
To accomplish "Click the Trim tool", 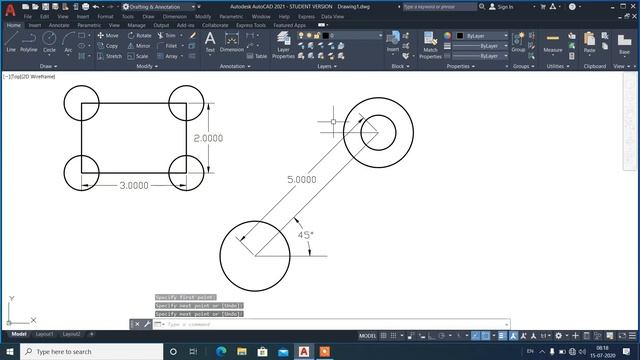I will (x=167, y=36).
